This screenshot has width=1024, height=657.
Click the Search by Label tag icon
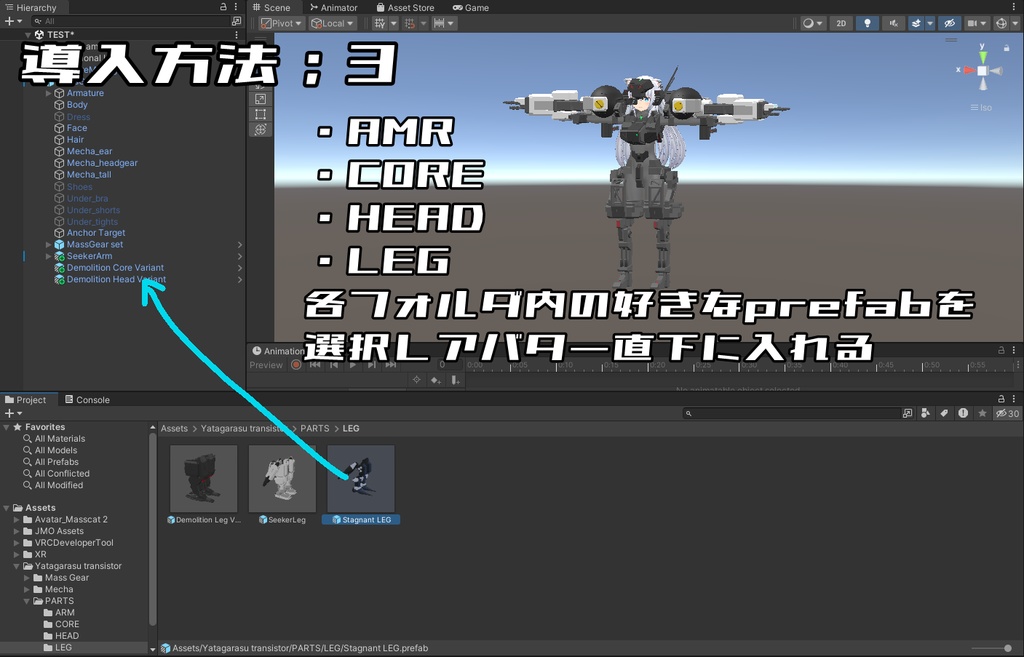click(x=944, y=413)
